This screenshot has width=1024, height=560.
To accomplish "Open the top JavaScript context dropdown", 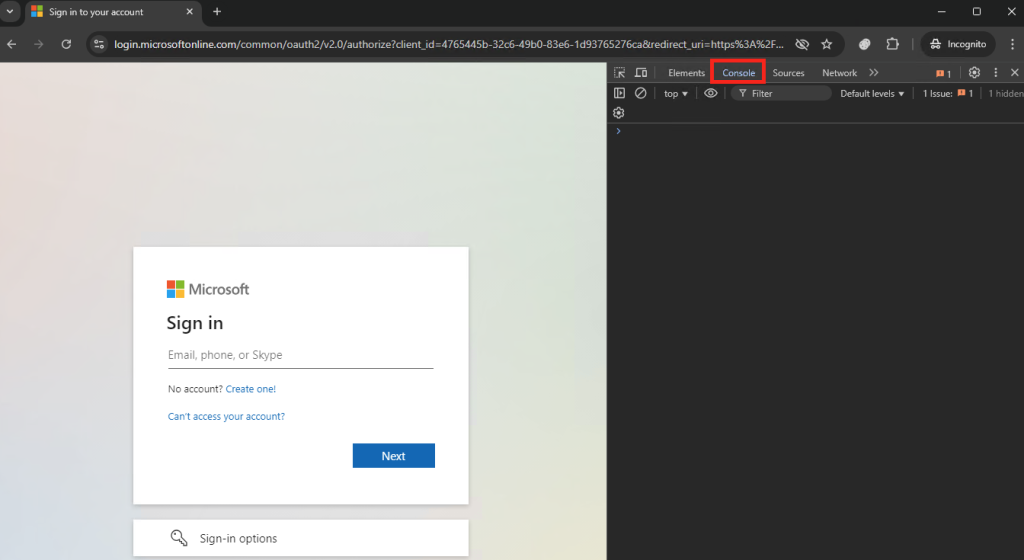I will tap(675, 94).
